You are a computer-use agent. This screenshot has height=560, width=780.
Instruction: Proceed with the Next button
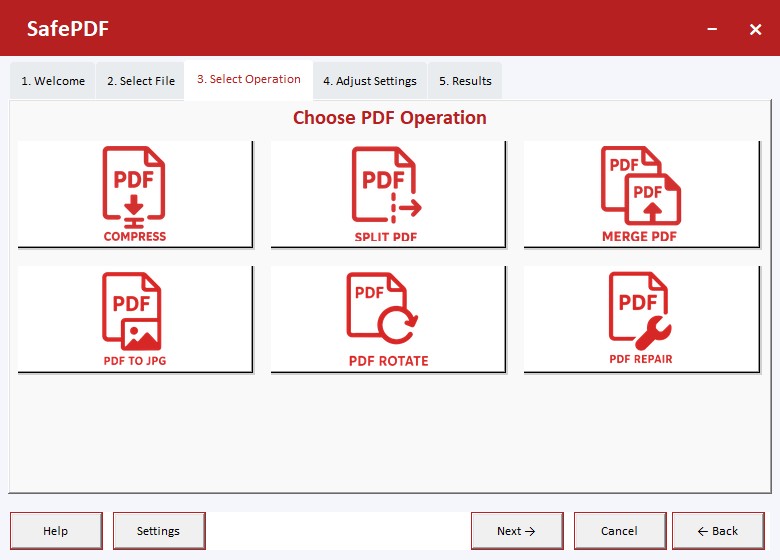[x=516, y=531]
